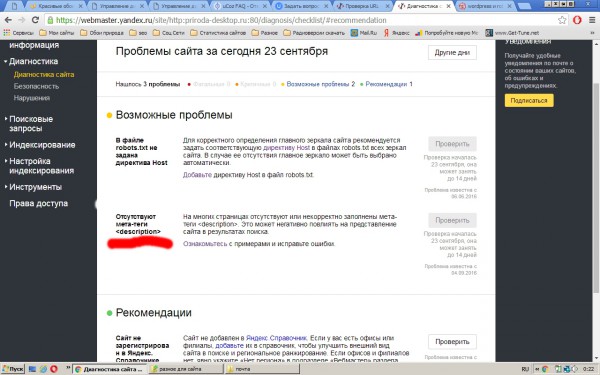This screenshot has height=375, width=600.
Task: Jump to Рекомендации 1 filter link
Action: pyautogui.click(x=389, y=84)
